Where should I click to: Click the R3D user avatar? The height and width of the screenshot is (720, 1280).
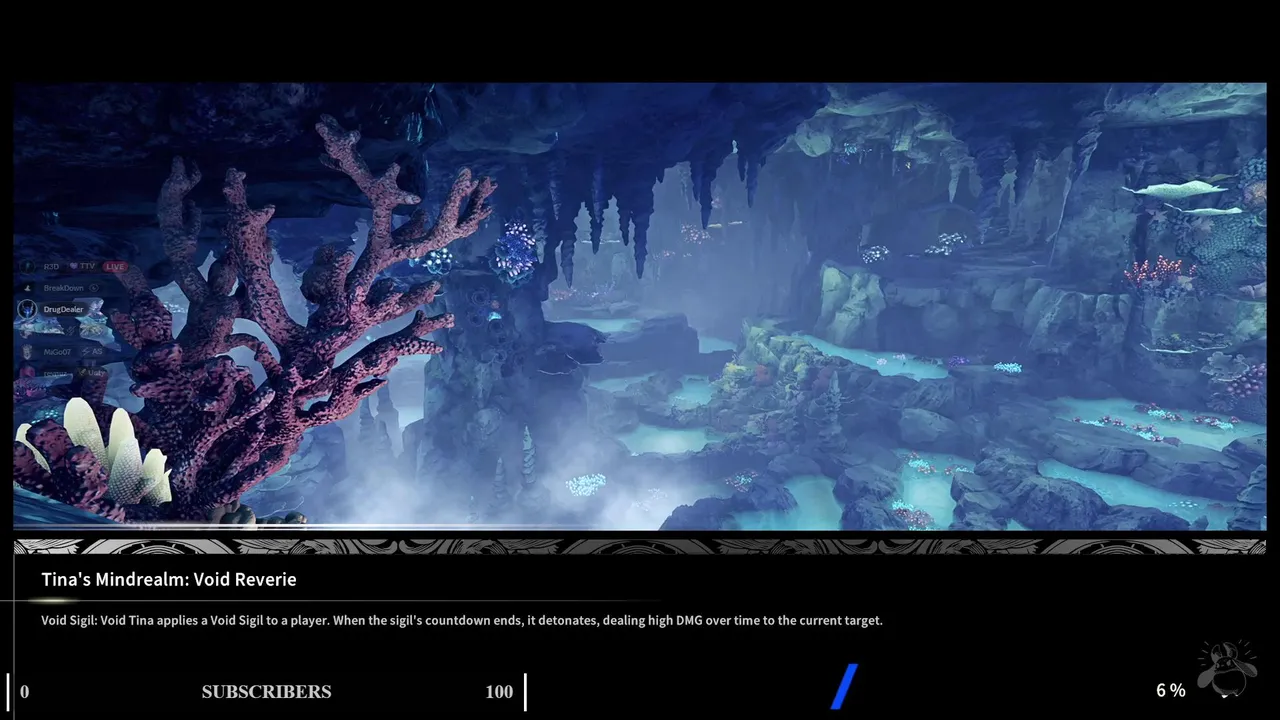pyautogui.click(x=27, y=266)
